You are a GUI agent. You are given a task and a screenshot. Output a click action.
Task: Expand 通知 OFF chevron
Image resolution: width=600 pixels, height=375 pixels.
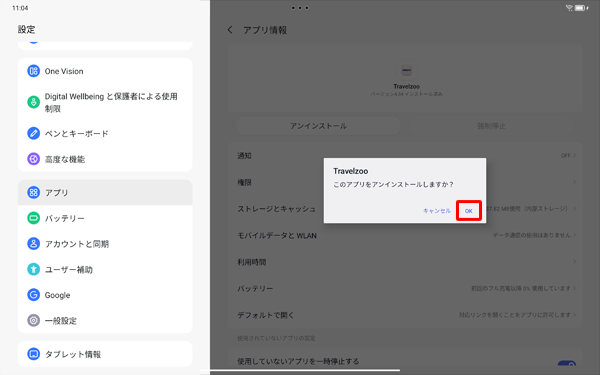[574, 155]
